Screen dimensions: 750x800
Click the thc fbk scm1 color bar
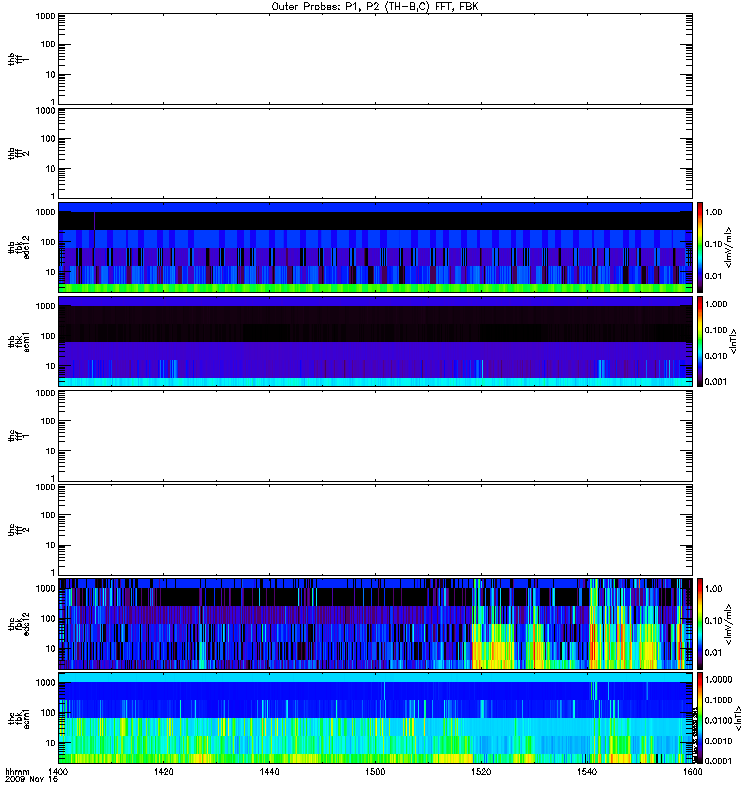coord(700,718)
